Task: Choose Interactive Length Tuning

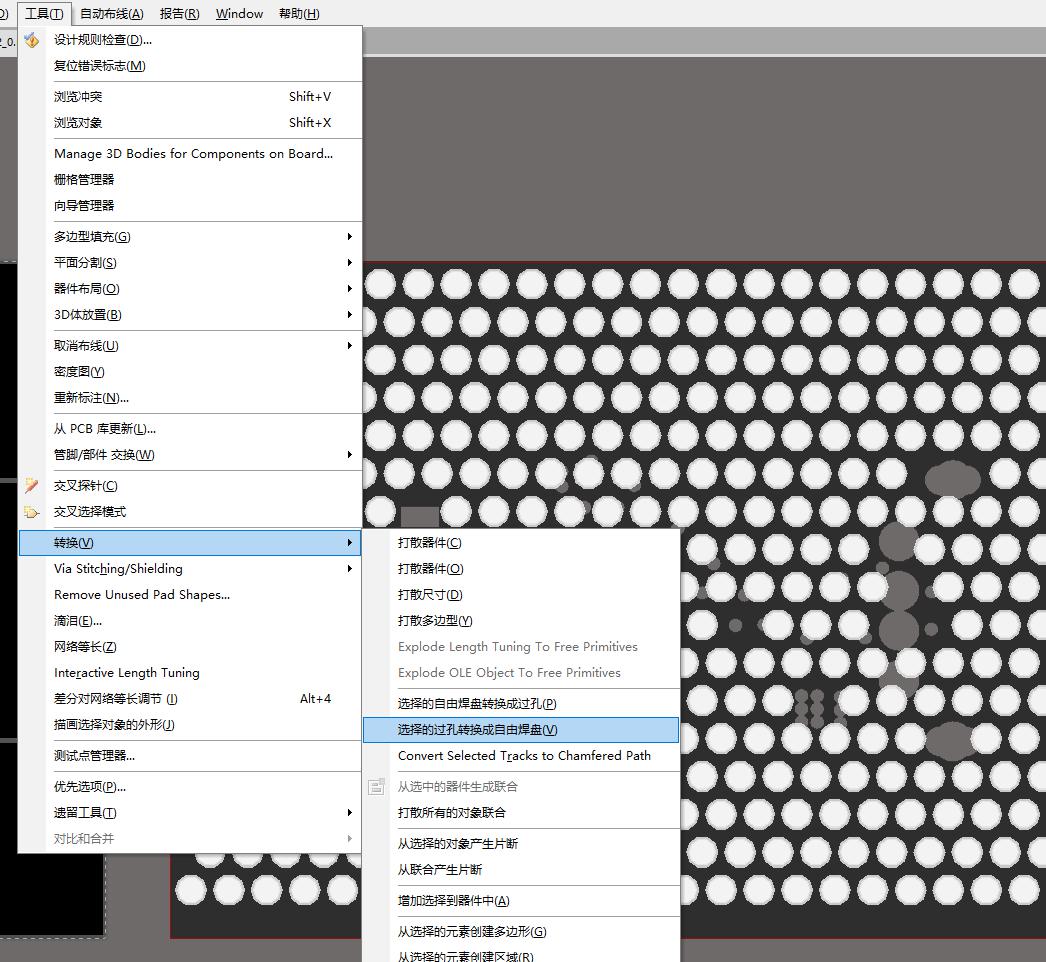Action: click(x=127, y=673)
